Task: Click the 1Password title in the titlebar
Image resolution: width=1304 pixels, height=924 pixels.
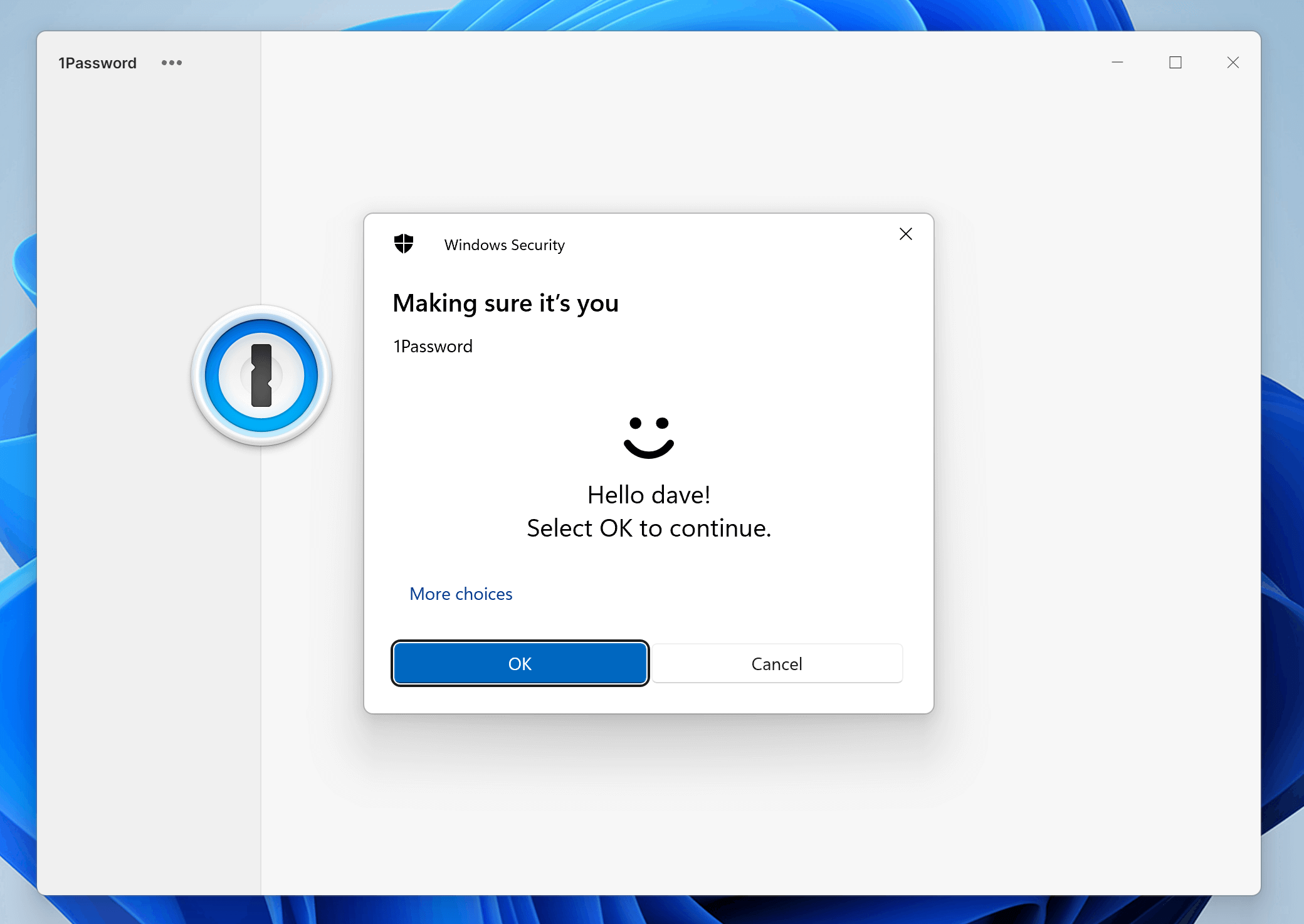Action: [x=98, y=63]
